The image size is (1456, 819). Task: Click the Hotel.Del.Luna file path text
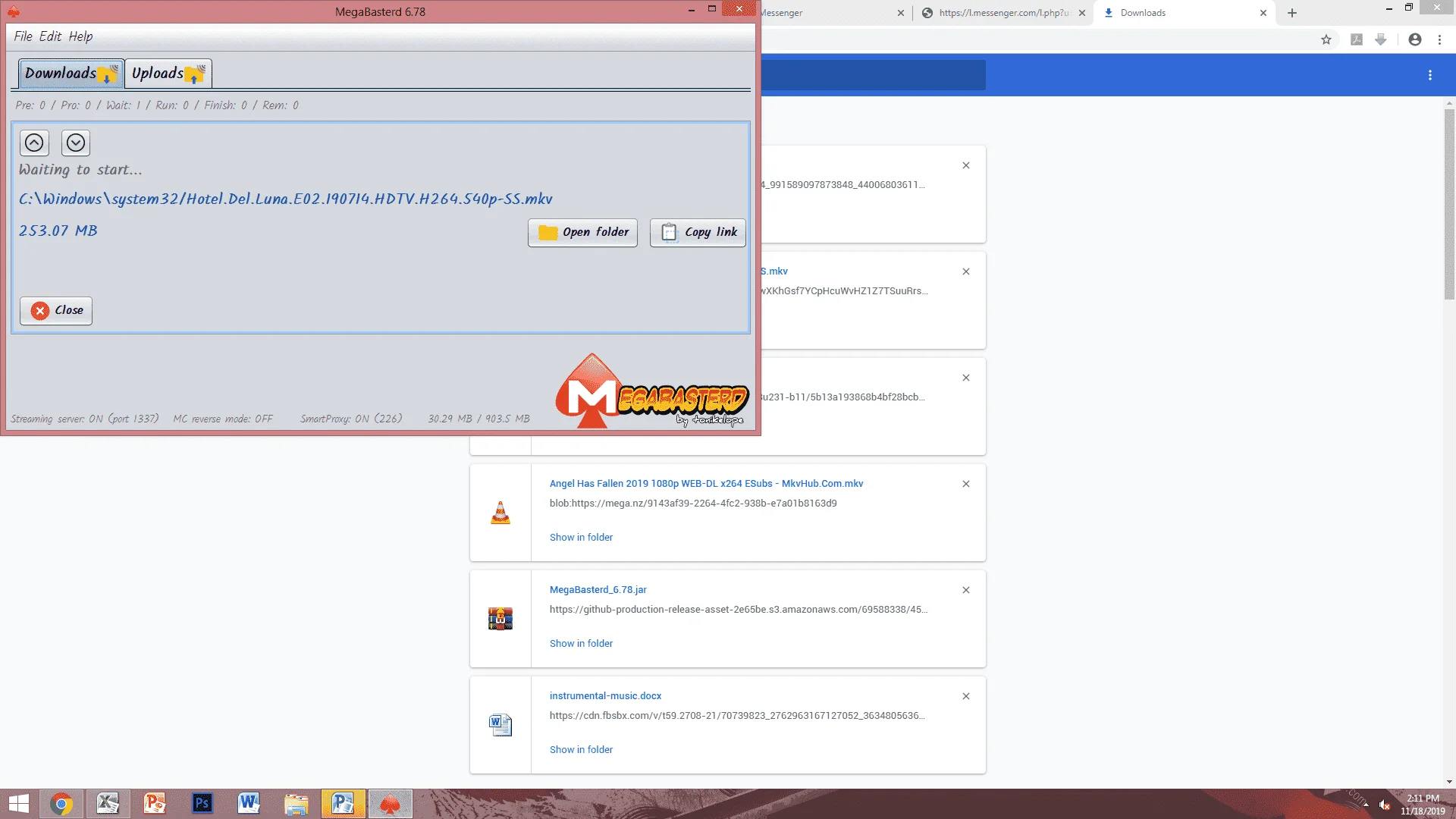[x=286, y=199]
